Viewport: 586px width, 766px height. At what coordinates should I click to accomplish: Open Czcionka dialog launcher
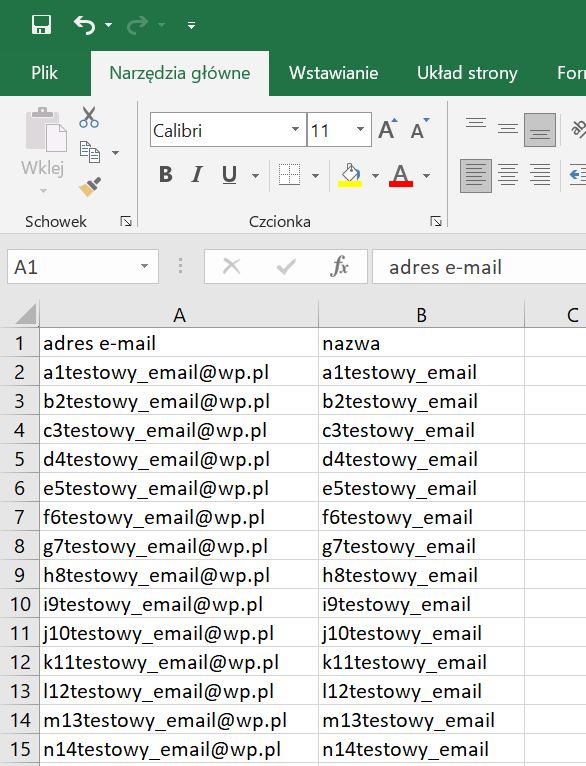point(436,222)
